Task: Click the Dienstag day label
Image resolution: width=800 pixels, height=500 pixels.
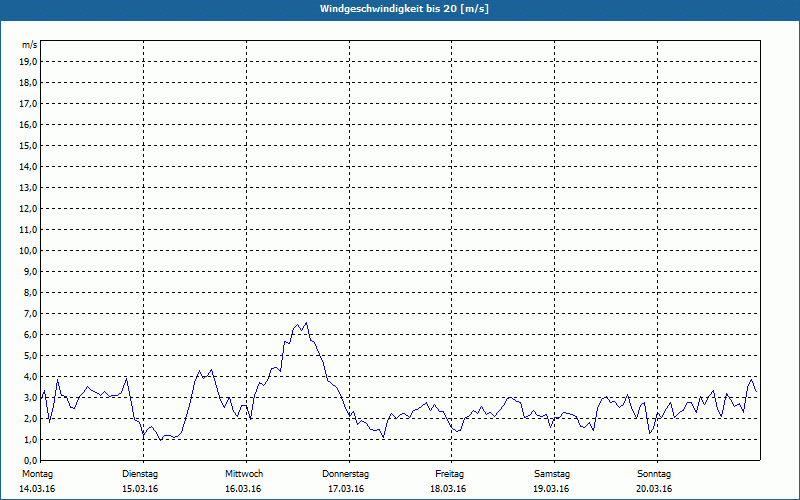Action: pos(140,474)
